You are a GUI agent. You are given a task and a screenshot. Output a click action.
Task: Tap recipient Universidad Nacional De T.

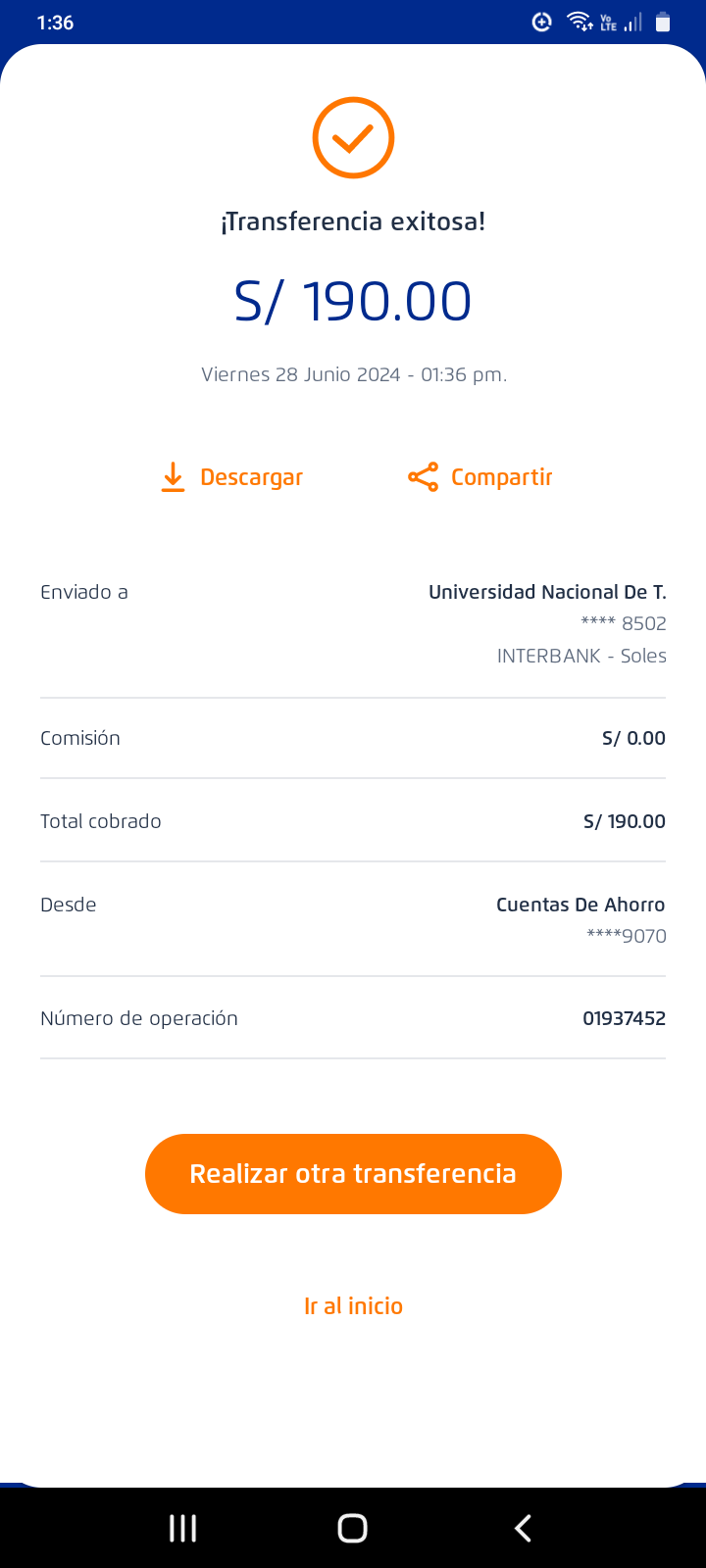point(547,592)
